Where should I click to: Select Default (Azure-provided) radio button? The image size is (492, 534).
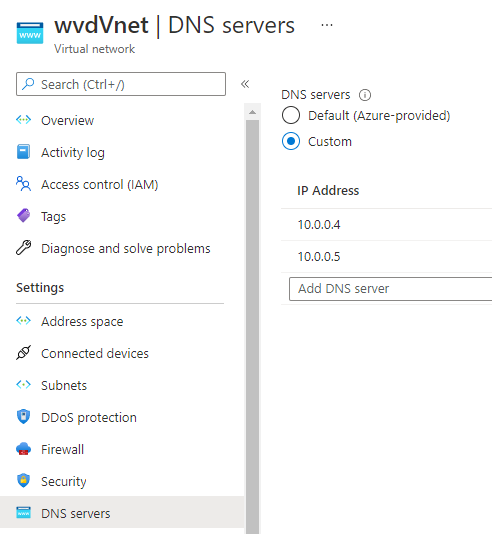click(291, 115)
